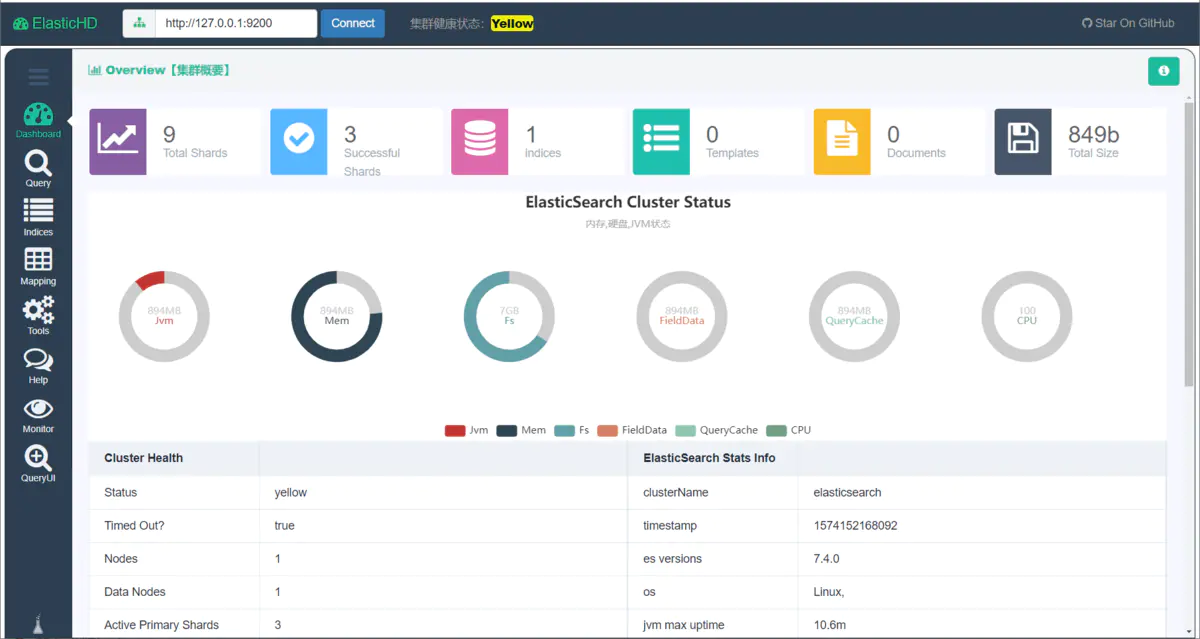Image resolution: width=1200 pixels, height=639 pixels.
Task: Click the QueryCache donut chart
Action: 854,316
